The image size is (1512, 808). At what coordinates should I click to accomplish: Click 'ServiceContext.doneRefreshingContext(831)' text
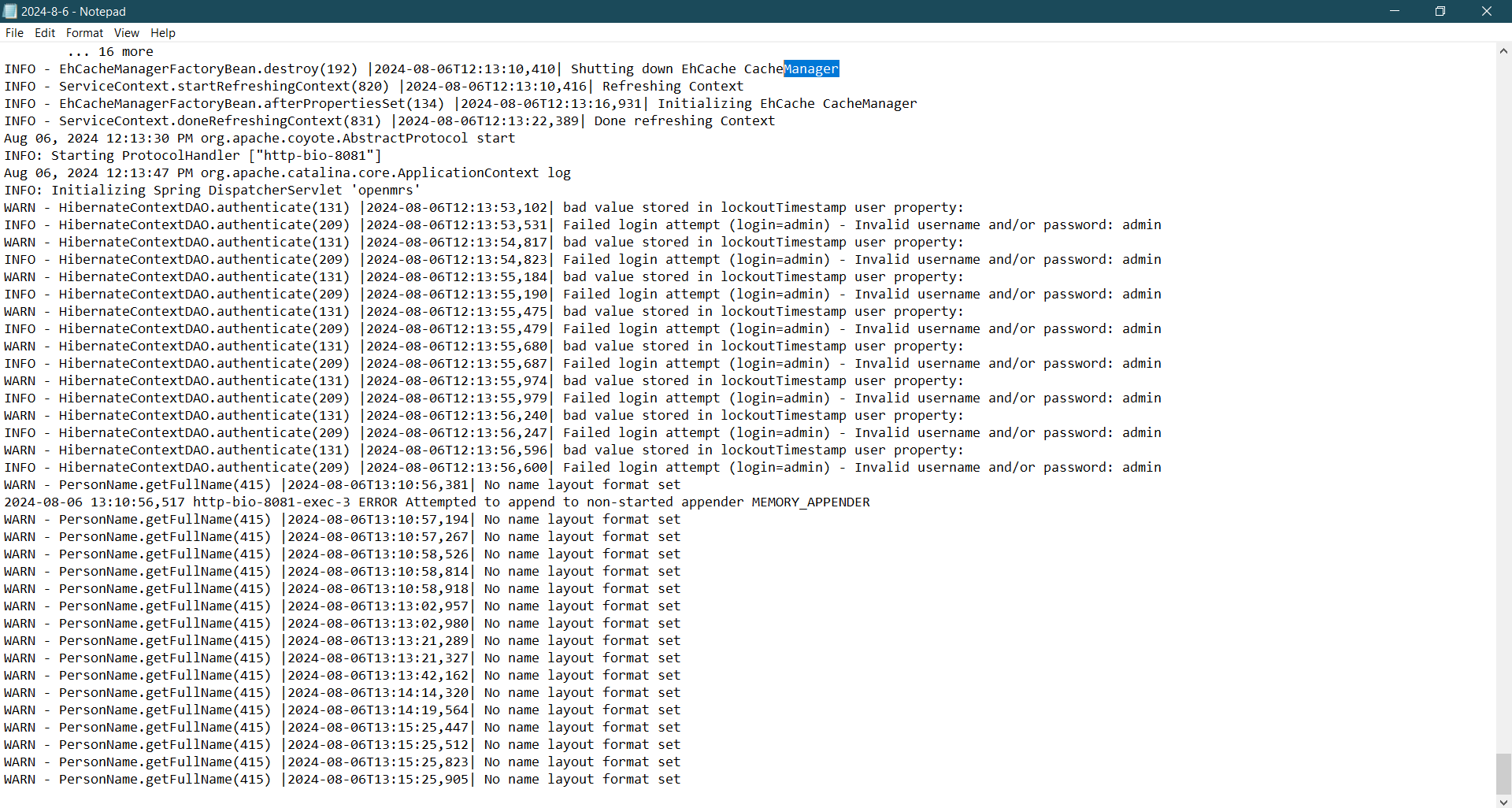coord(220,121)
